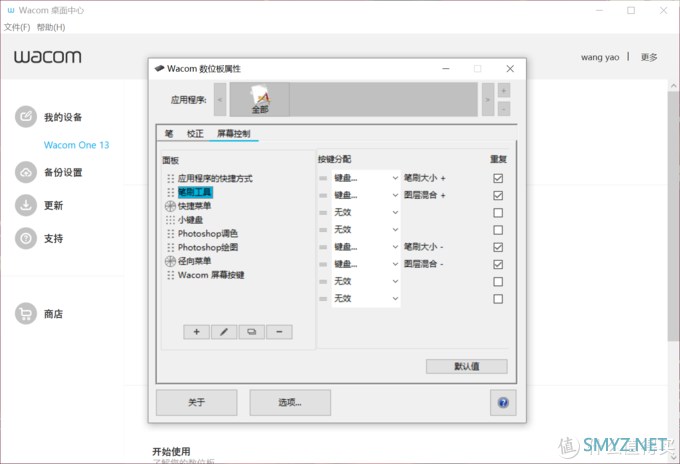680x464 pixels.
Task: Open the key dropdown for 图层混合 +
Action: [366, 196]
